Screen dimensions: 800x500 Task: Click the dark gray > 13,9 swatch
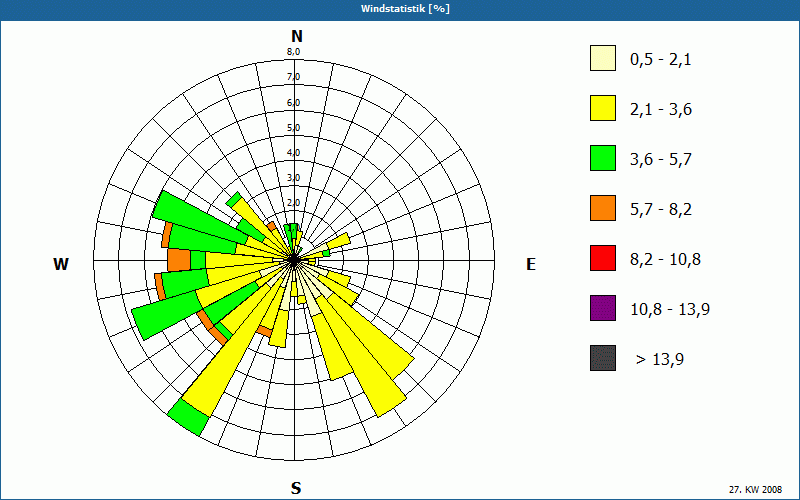tap(603, 358)
